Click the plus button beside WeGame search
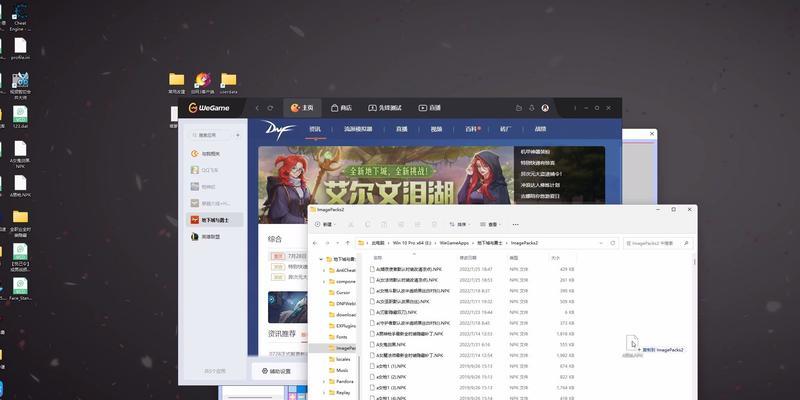 [x=238, y=135]
